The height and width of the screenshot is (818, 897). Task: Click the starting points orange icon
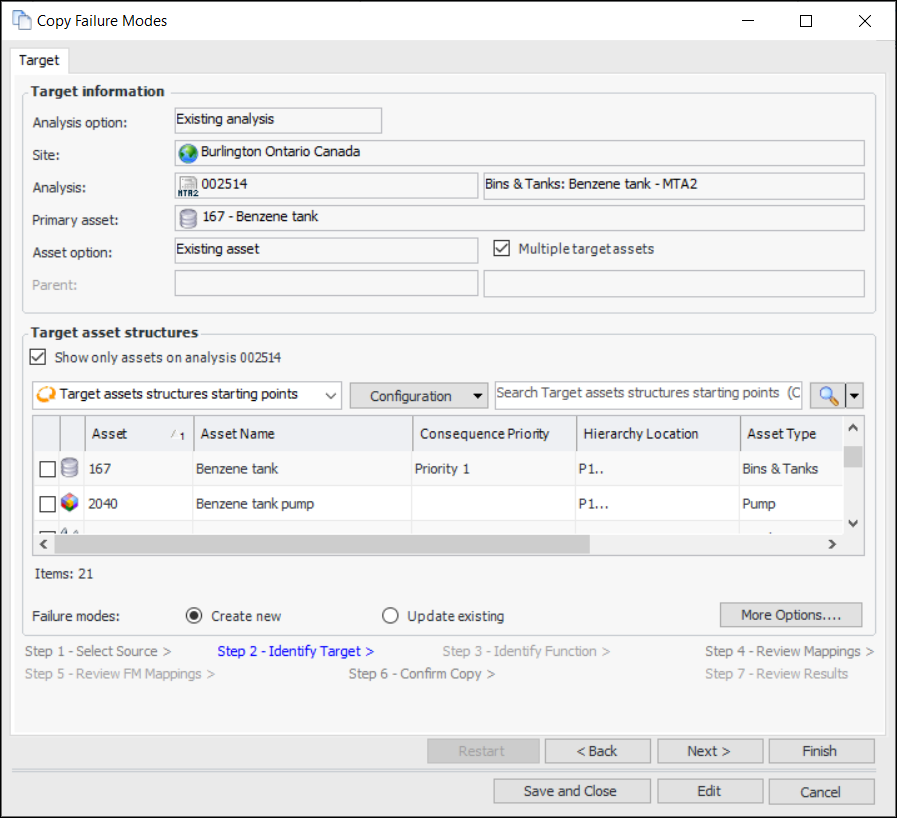pyautogui.click(x=46, y=395)
